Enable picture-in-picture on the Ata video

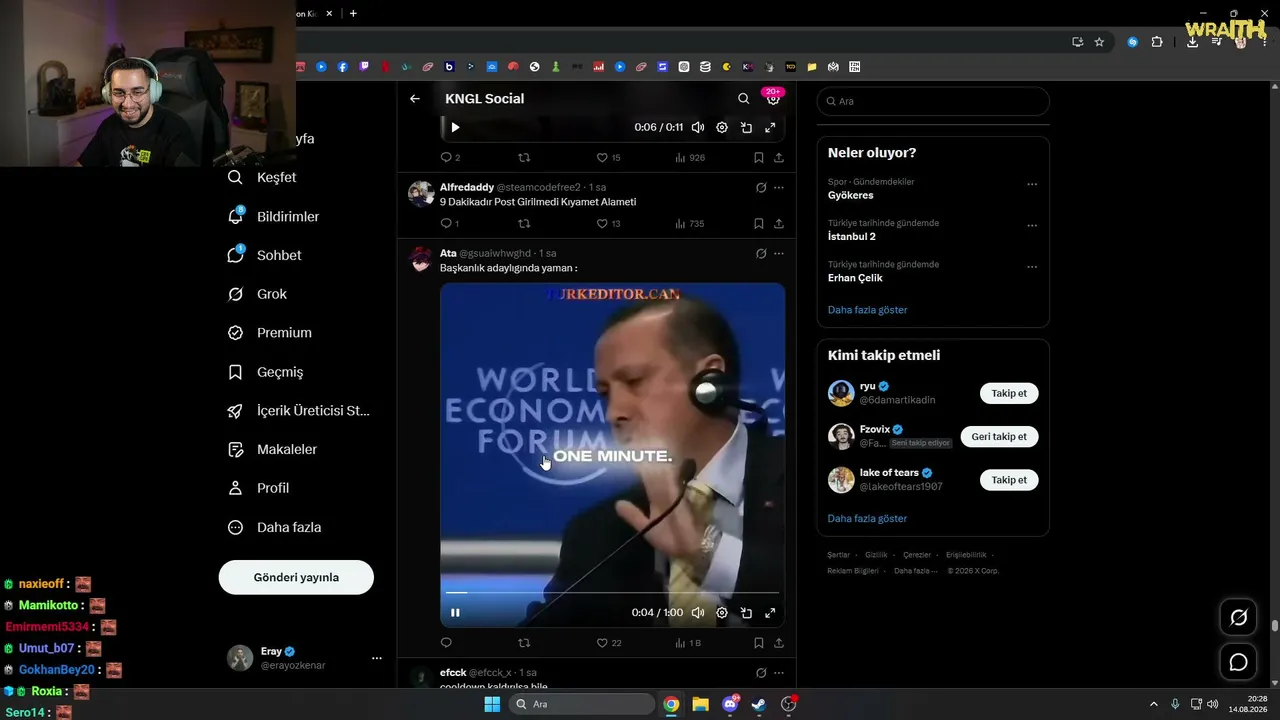(x=746, y=613)
